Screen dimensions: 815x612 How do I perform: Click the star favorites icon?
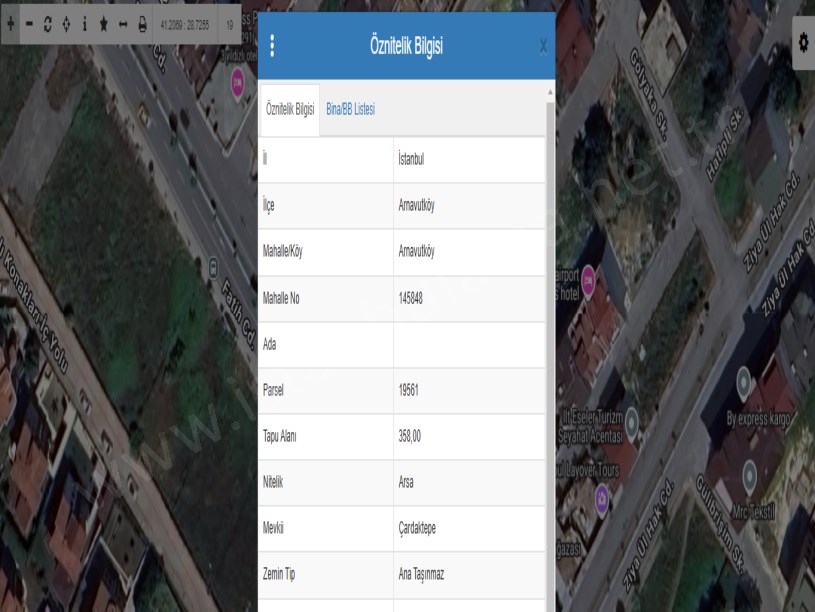pyautogui.click(x=104, y=23)
